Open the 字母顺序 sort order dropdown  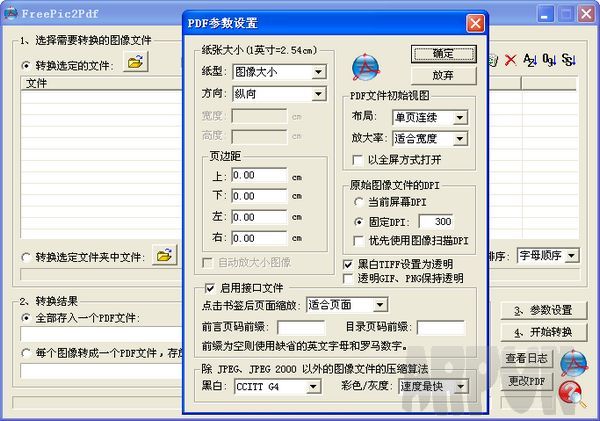(x=572, y=256)
